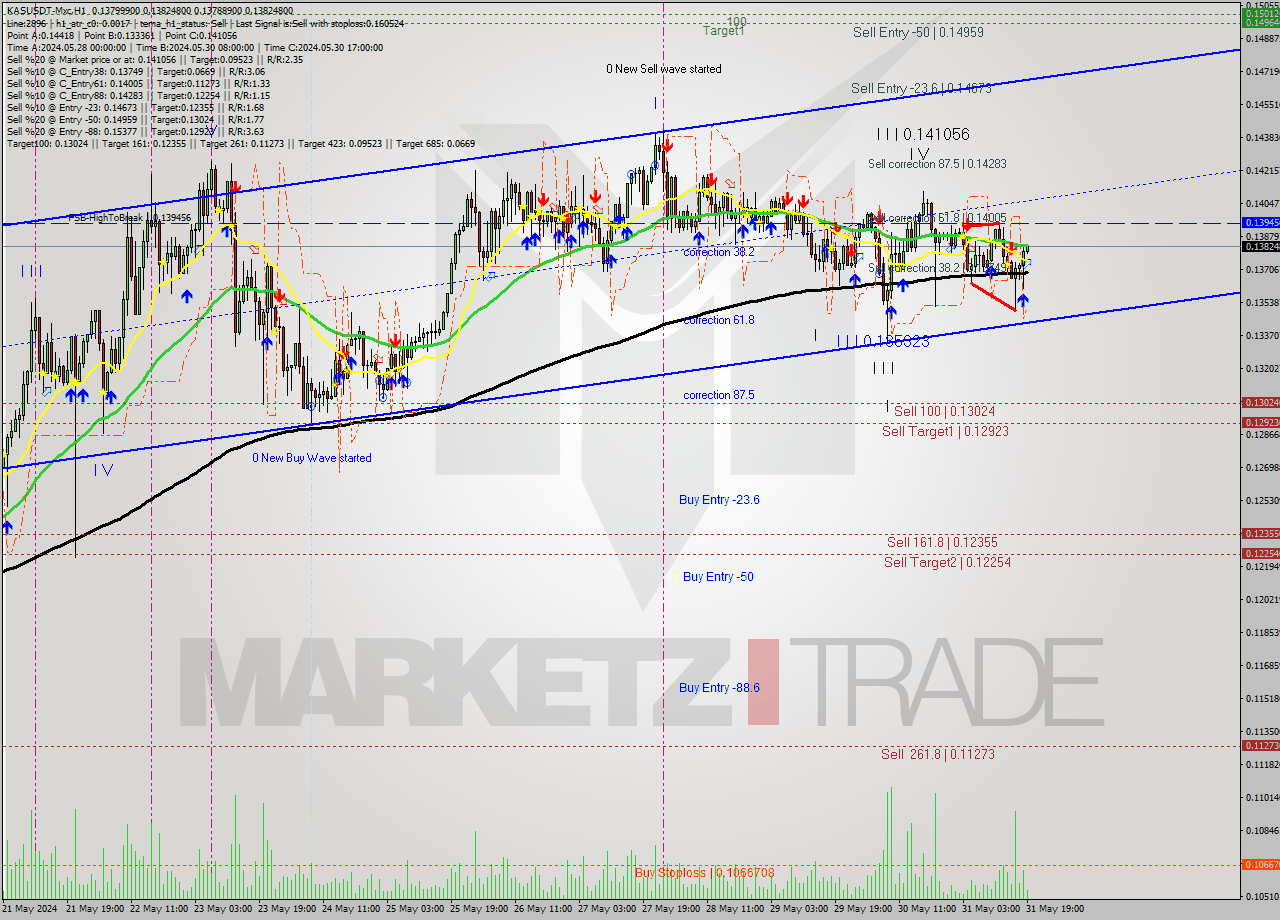1280x920 pixels.
Task: Select the 'Sell correction 87.5 | 0.14283' label
Action: pyautogui.click(x=937, y=163)
